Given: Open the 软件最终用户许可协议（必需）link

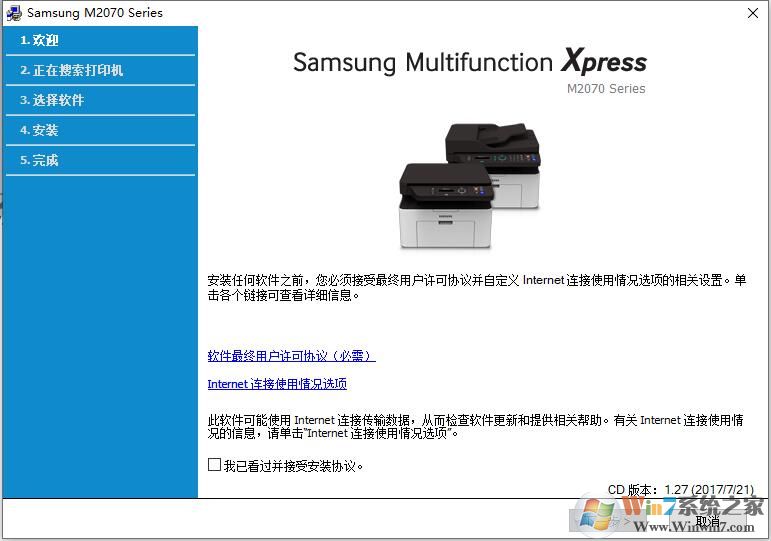Looking at the screenshot, I should 291,356.
